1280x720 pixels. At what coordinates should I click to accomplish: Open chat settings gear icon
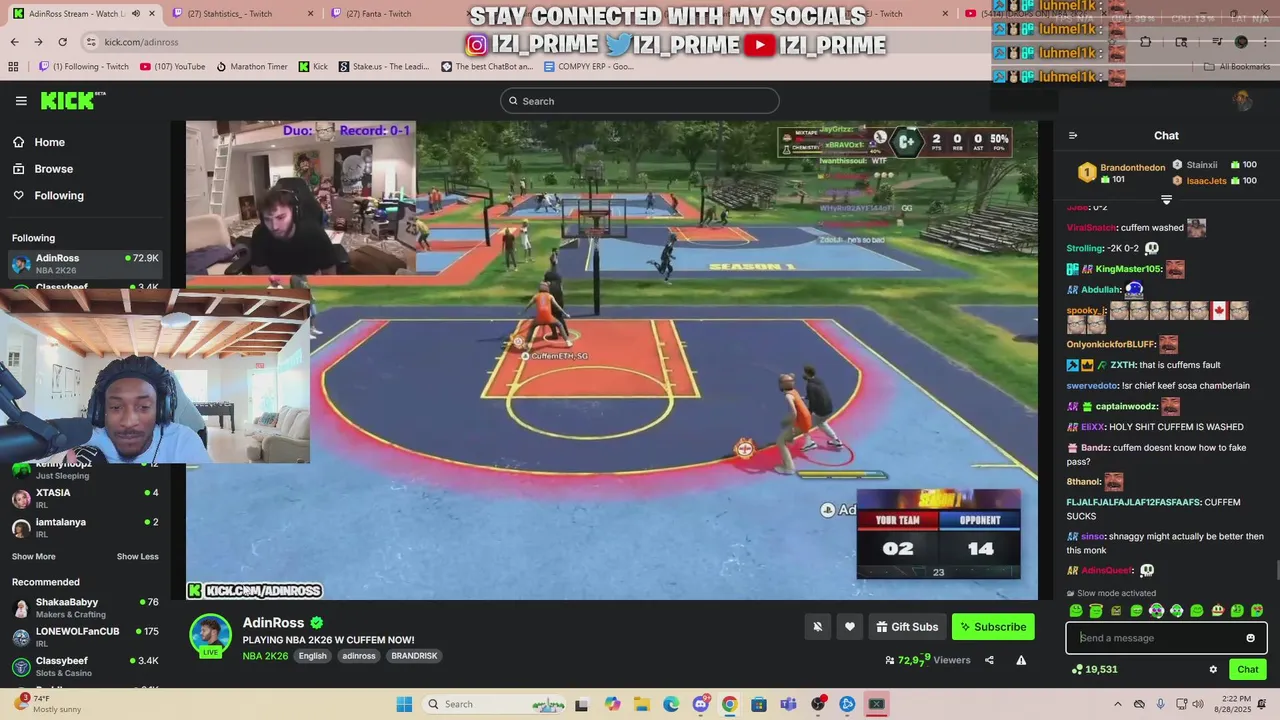(1213, 670)
